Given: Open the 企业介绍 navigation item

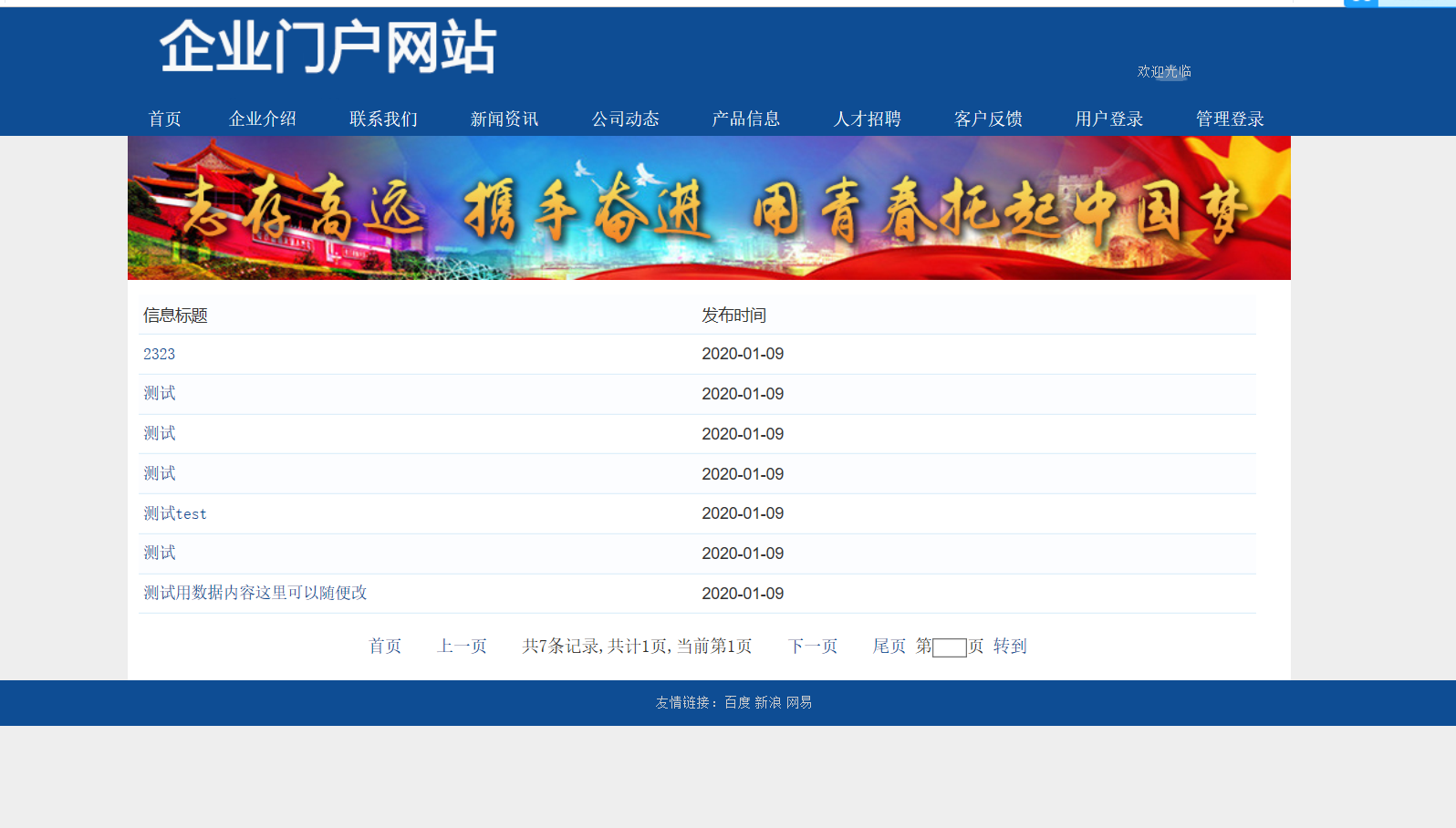Looking at the screenshot, I should pos(263,119).
